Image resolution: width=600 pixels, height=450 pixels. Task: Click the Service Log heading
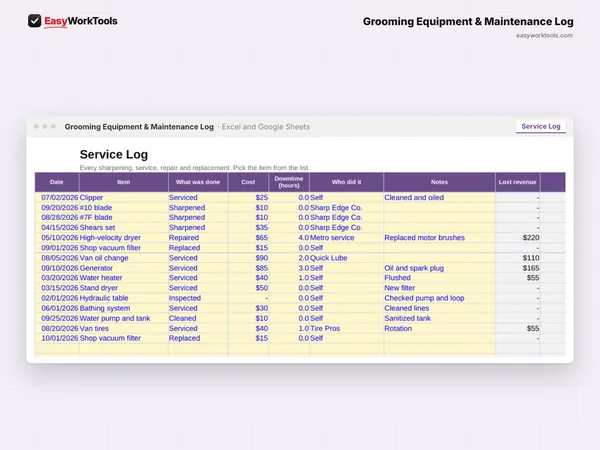(114, 155)
